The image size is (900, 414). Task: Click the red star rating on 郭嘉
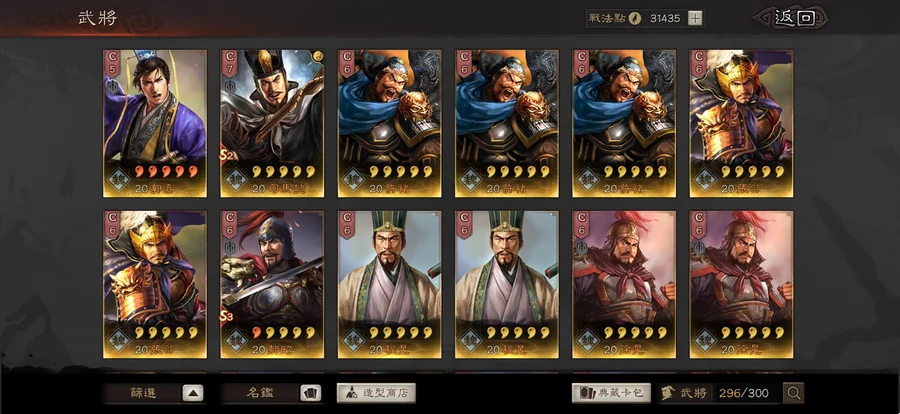pyautogui.click(x=166, y=171)
